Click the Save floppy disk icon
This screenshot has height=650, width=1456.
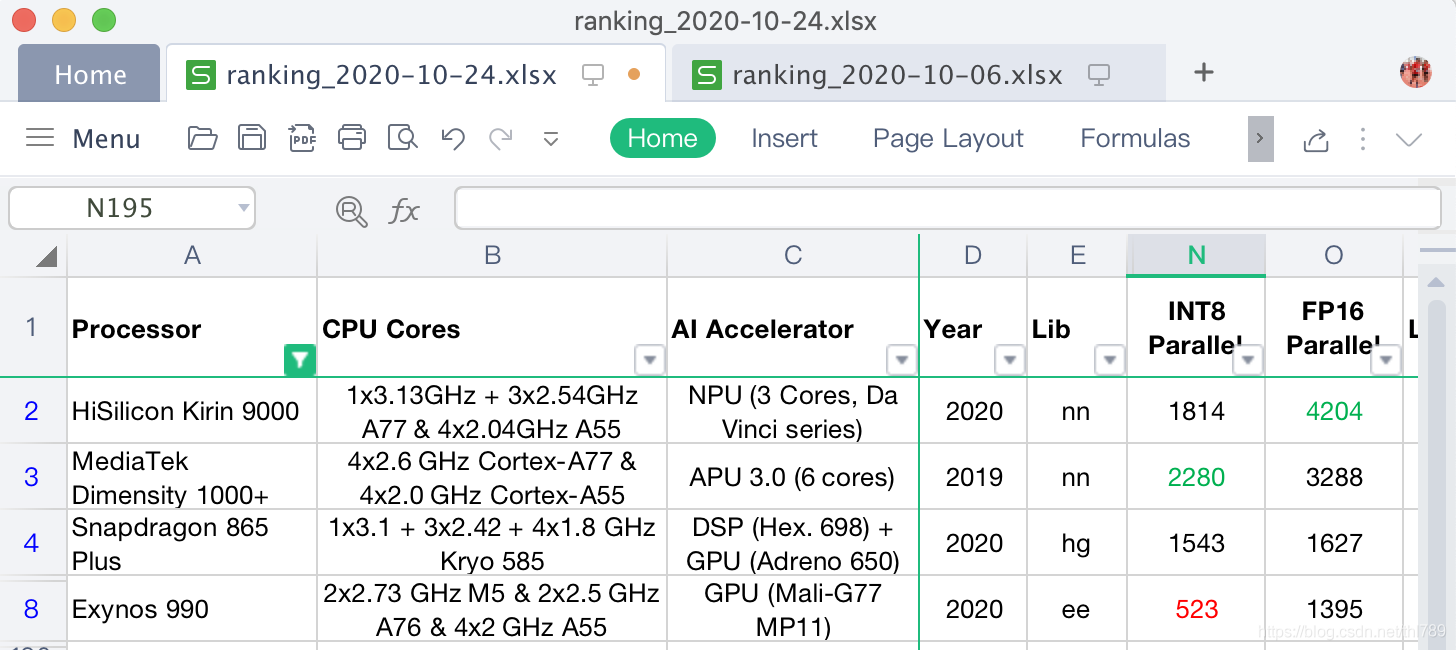[x=252, y=138]
